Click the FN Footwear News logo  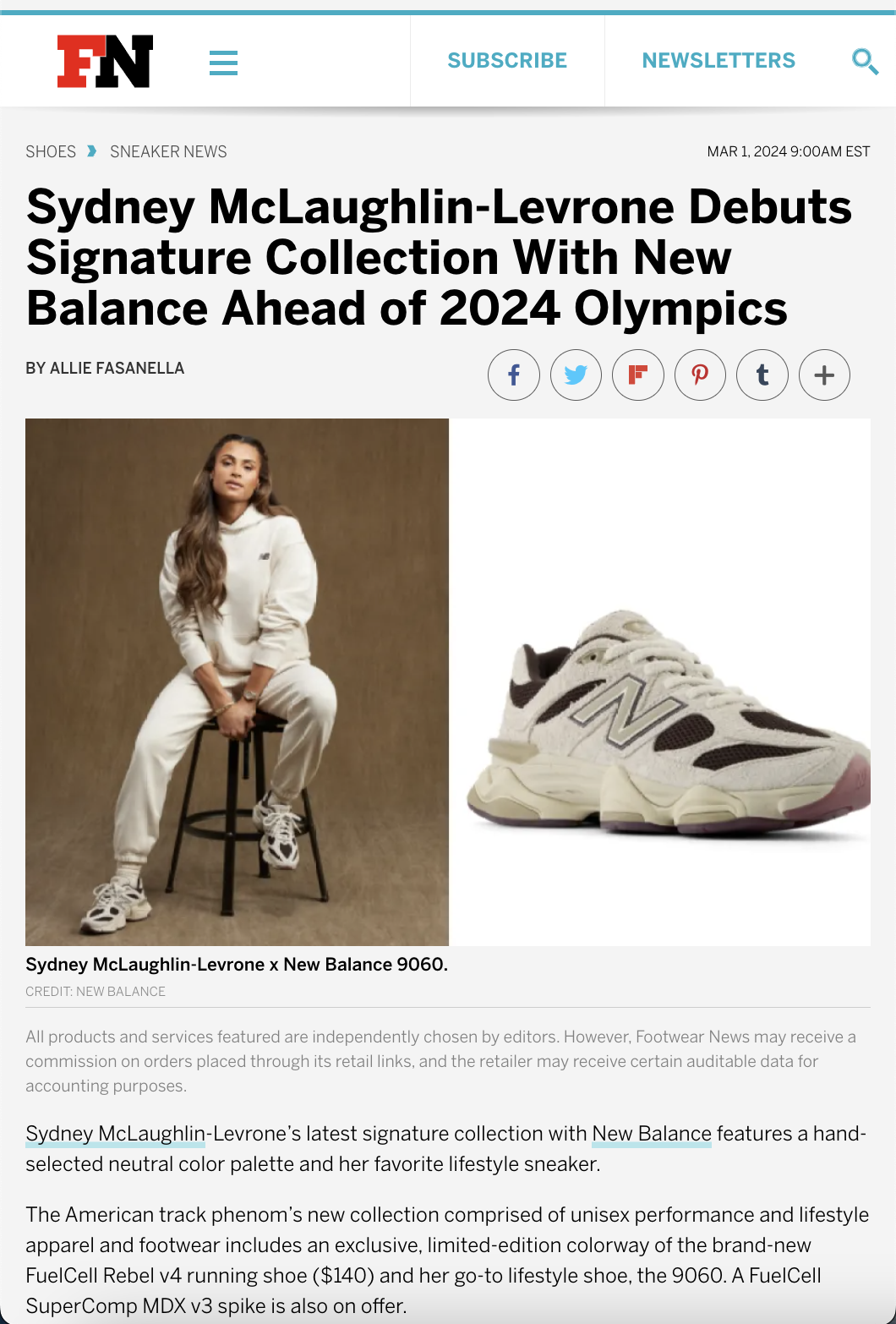click(105, 61)
